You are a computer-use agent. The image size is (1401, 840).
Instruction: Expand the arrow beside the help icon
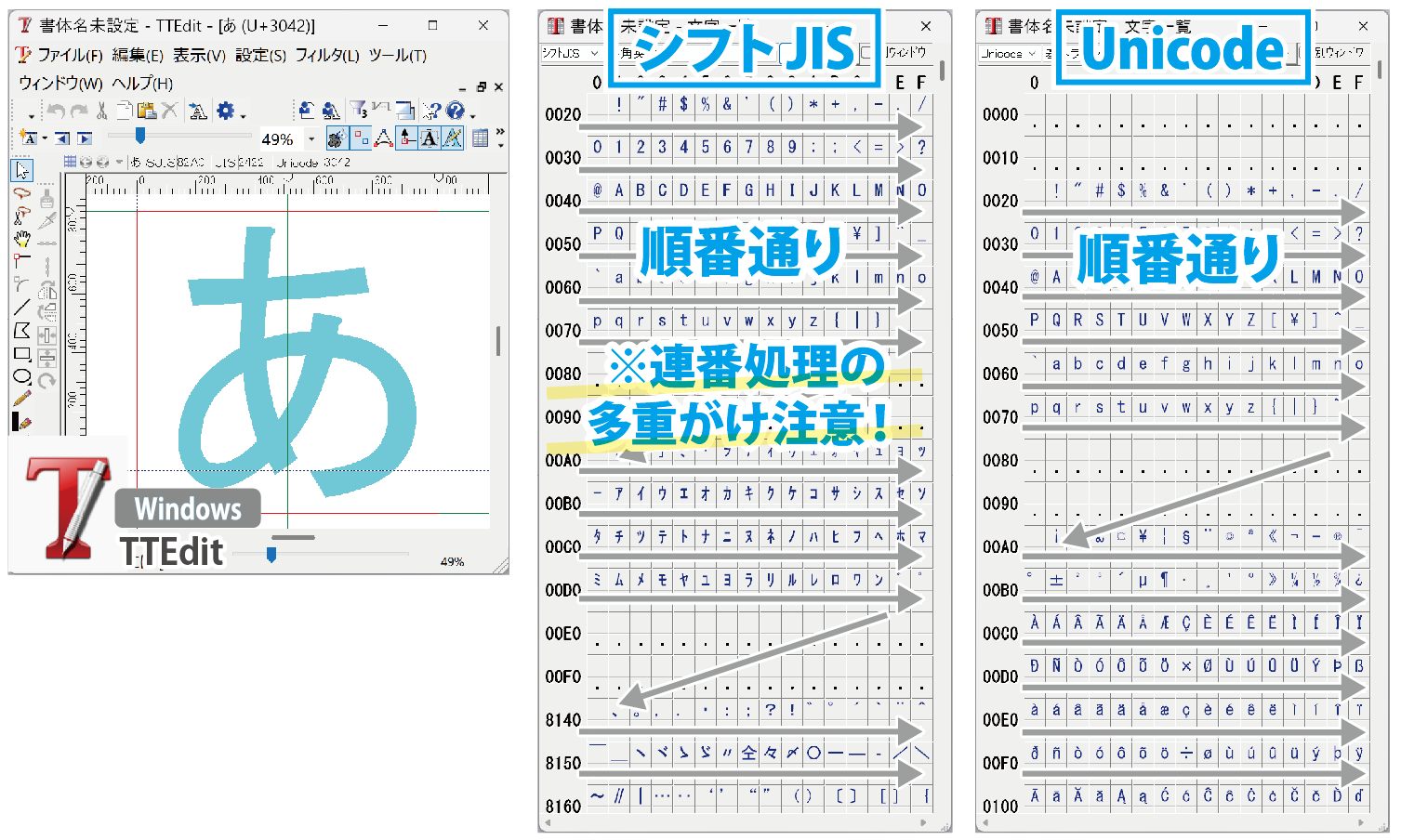(472, 115)
